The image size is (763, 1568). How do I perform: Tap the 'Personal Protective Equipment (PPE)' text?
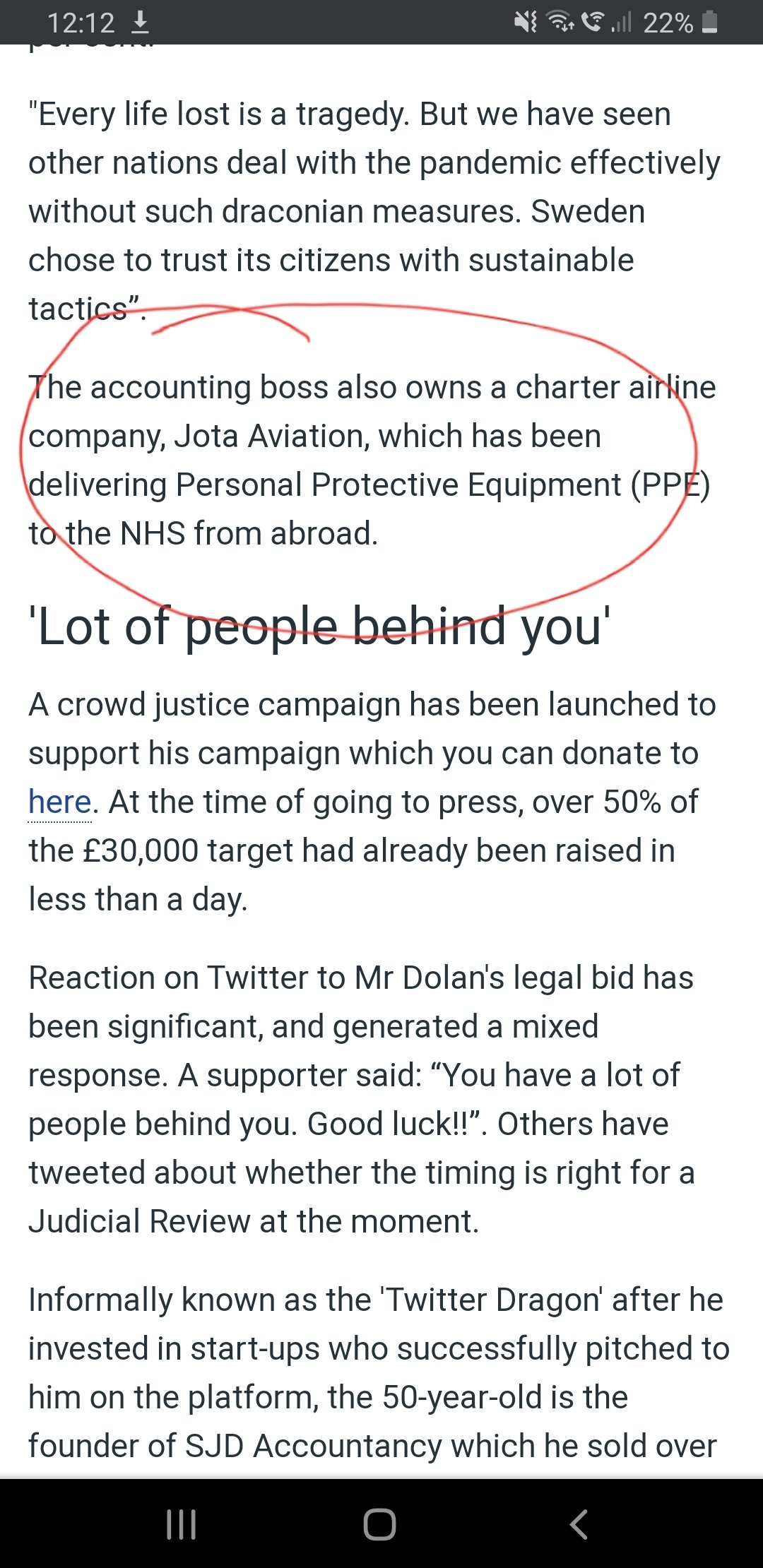pyautogui.click(x=442, y=485)
